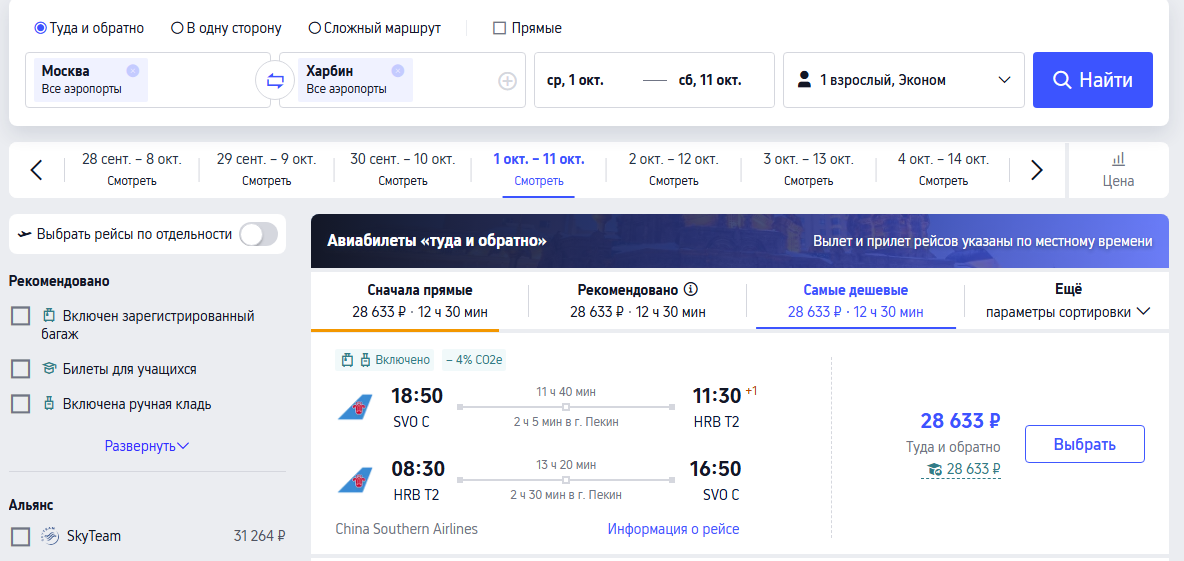
Task: Clear Москва departure city with x icon
Action: coord(133,70)
